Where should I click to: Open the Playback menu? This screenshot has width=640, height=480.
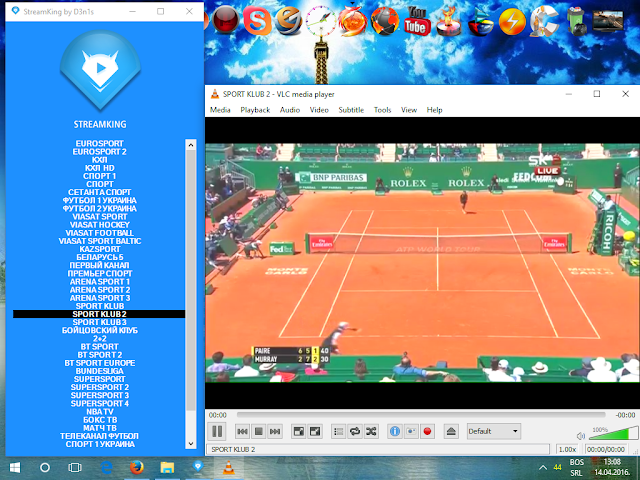tap(255, 110)
